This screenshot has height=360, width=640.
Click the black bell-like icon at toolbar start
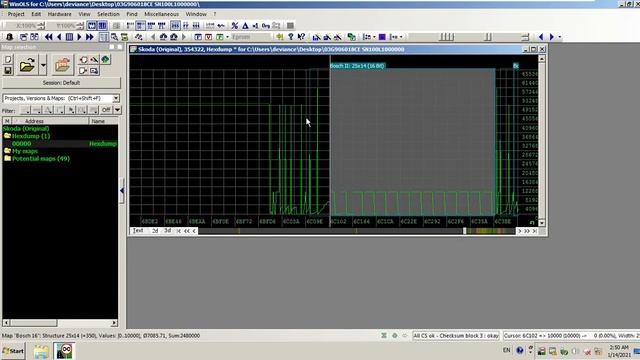(x=9, y=37)
